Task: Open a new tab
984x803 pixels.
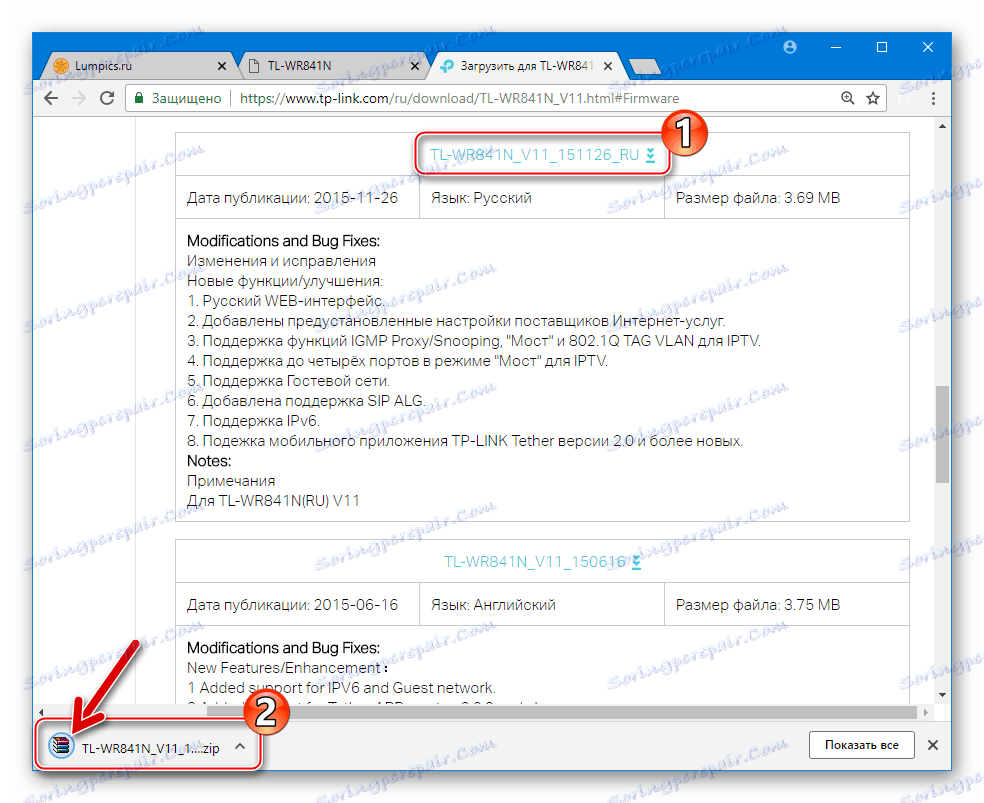Action: [x=644, y=66]
